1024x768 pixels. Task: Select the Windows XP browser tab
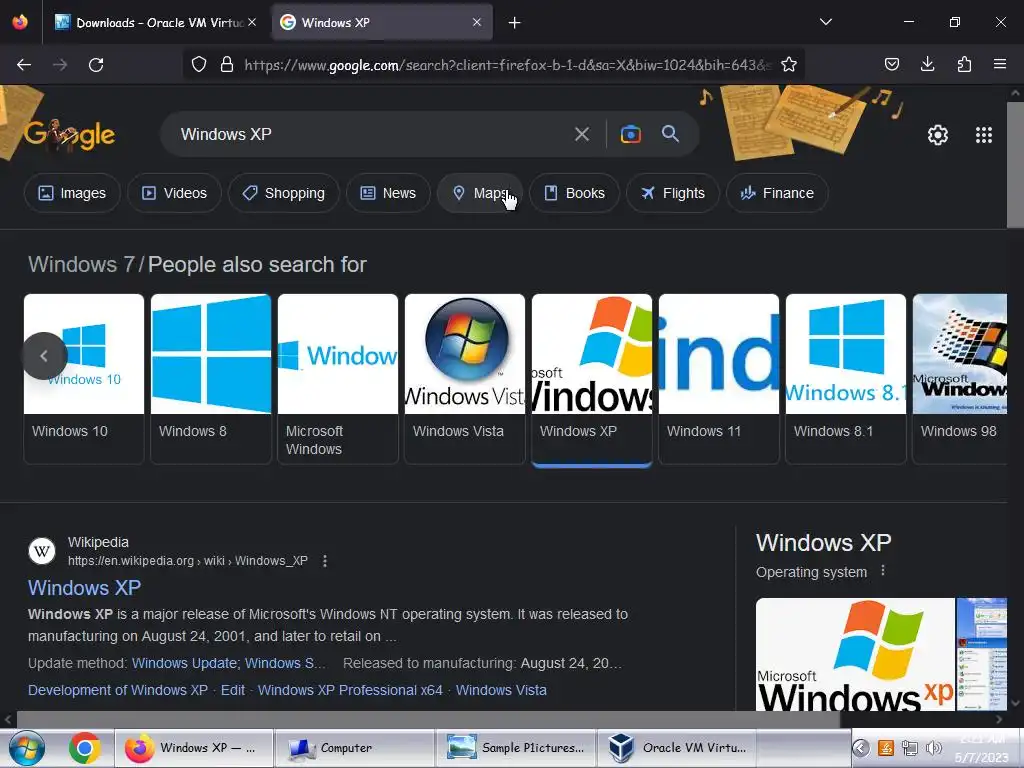[x=381, y=23]
